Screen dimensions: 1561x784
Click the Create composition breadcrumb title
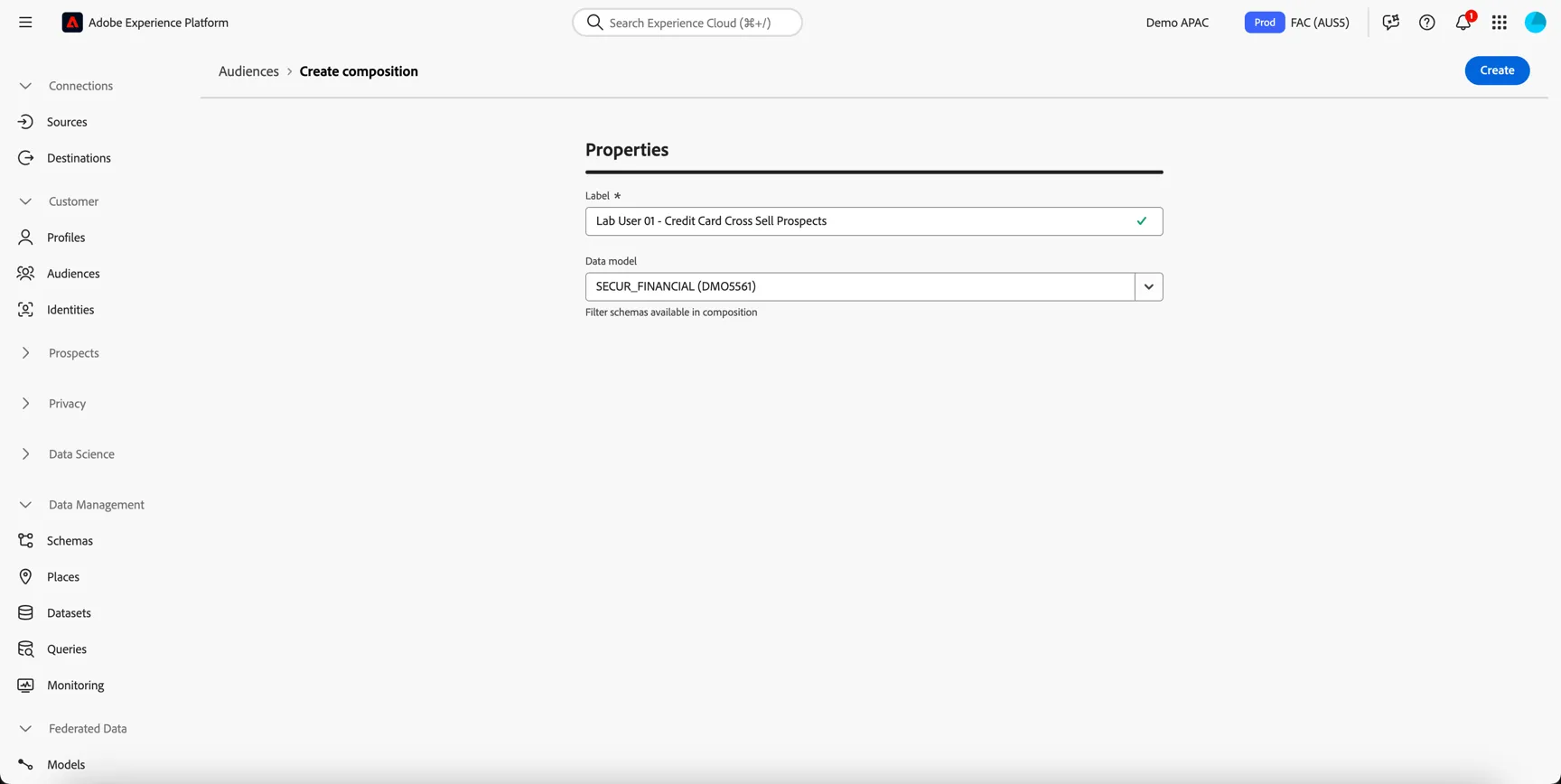pos(359,71)
